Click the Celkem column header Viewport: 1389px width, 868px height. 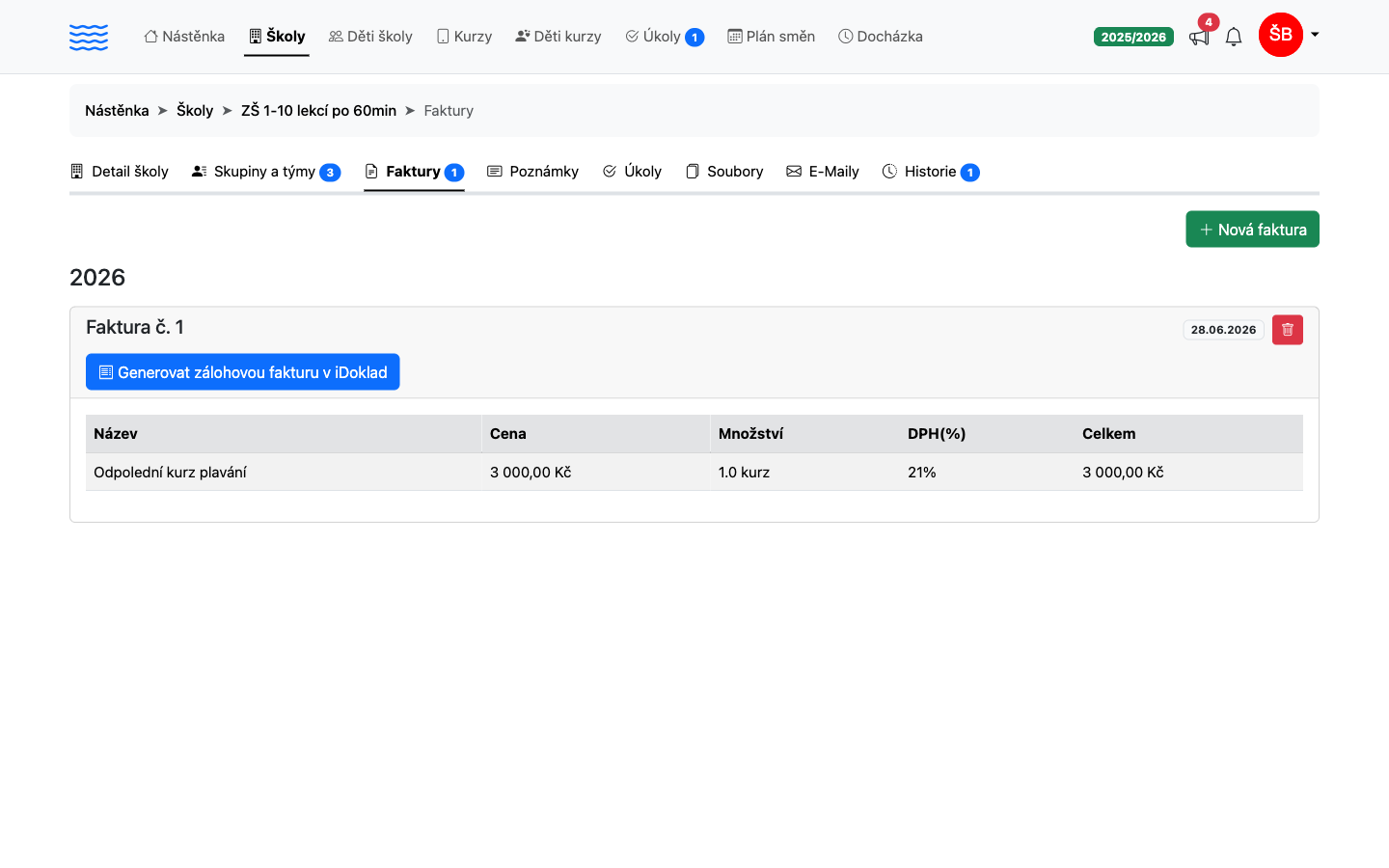pos(1109,434)
